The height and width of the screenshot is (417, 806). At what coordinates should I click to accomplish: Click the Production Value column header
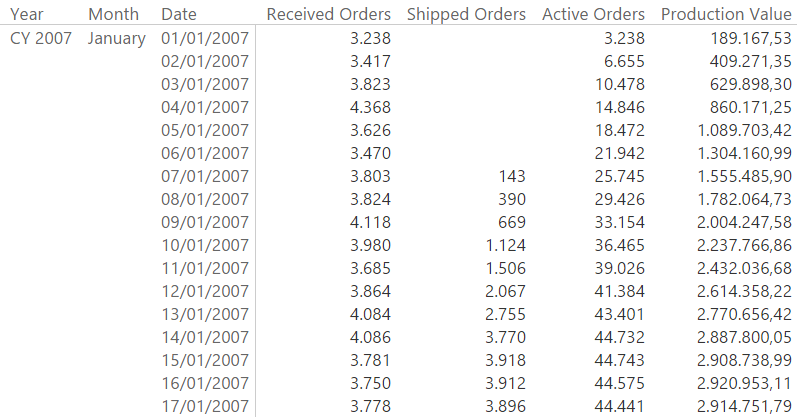[726, 14]
